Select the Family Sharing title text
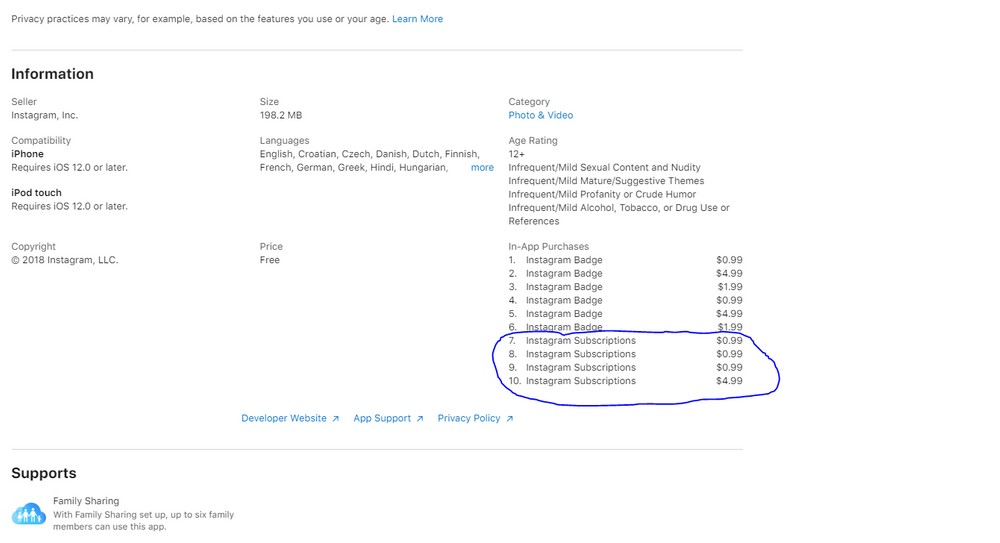 click(x=86, y=502)
